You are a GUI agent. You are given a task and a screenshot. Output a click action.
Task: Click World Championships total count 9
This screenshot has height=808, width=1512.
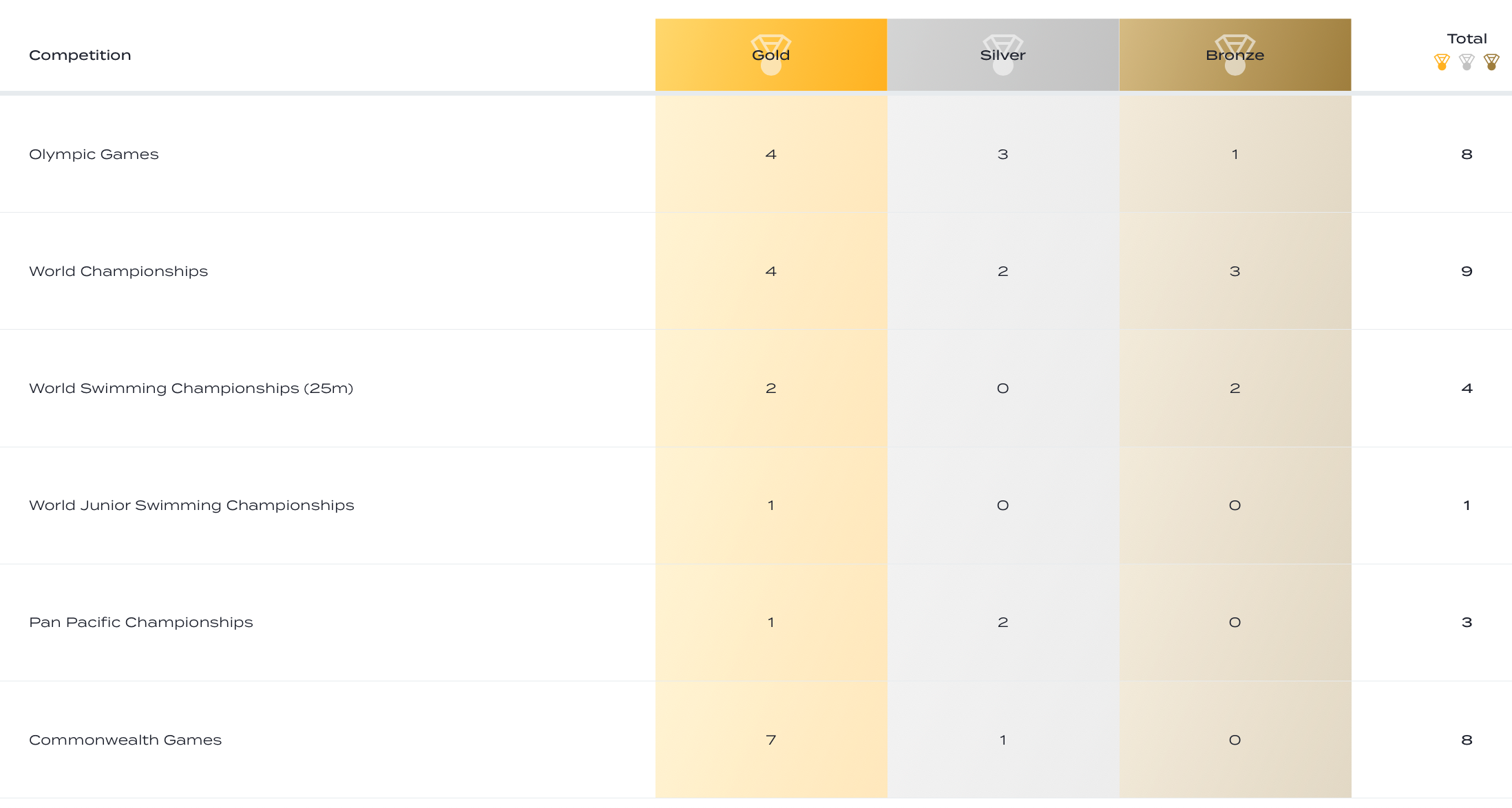[x=1467, y=271]
